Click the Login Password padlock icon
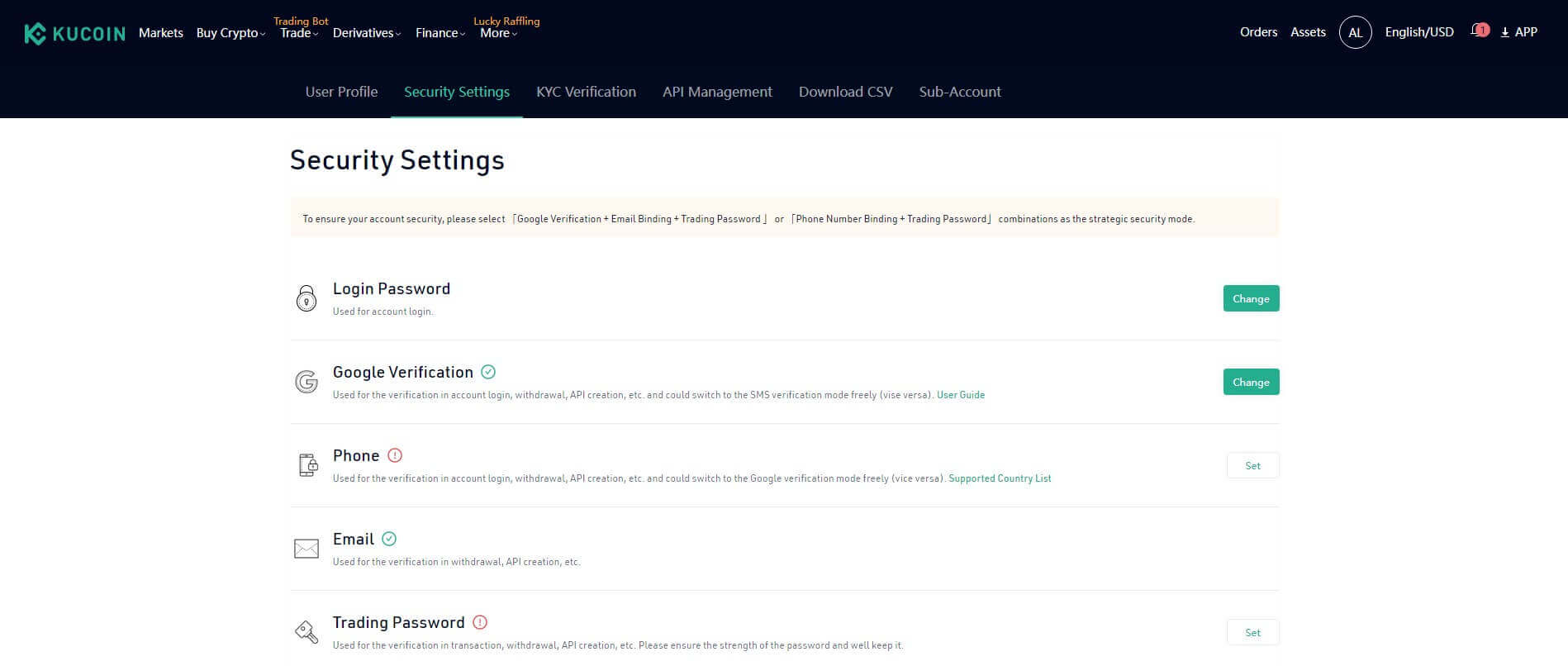Image resolution: width=1568 pixels, height=666 pixels. coord(306,298)
